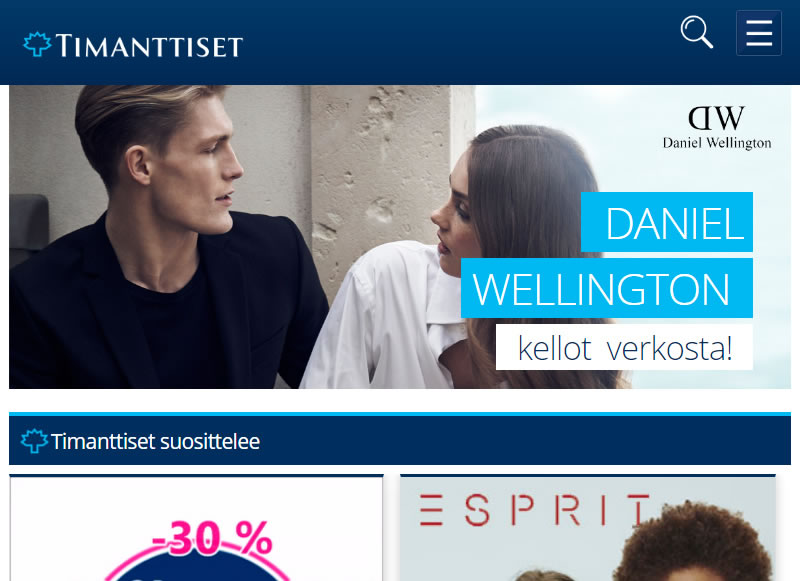Open the hamburger menu button
800x581 pixels.
coord(759,33)
